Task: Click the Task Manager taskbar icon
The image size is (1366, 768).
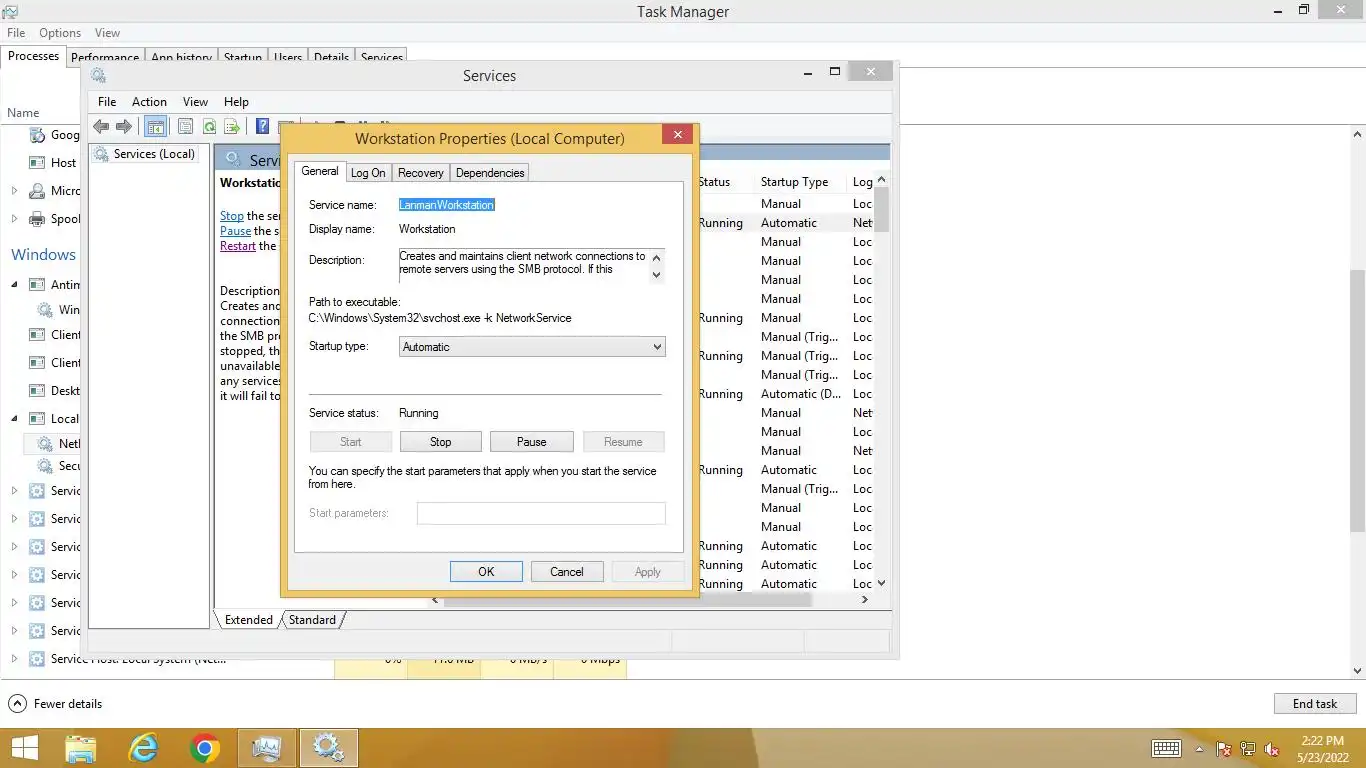Action: pyautogui.click(x=267, y=748)
